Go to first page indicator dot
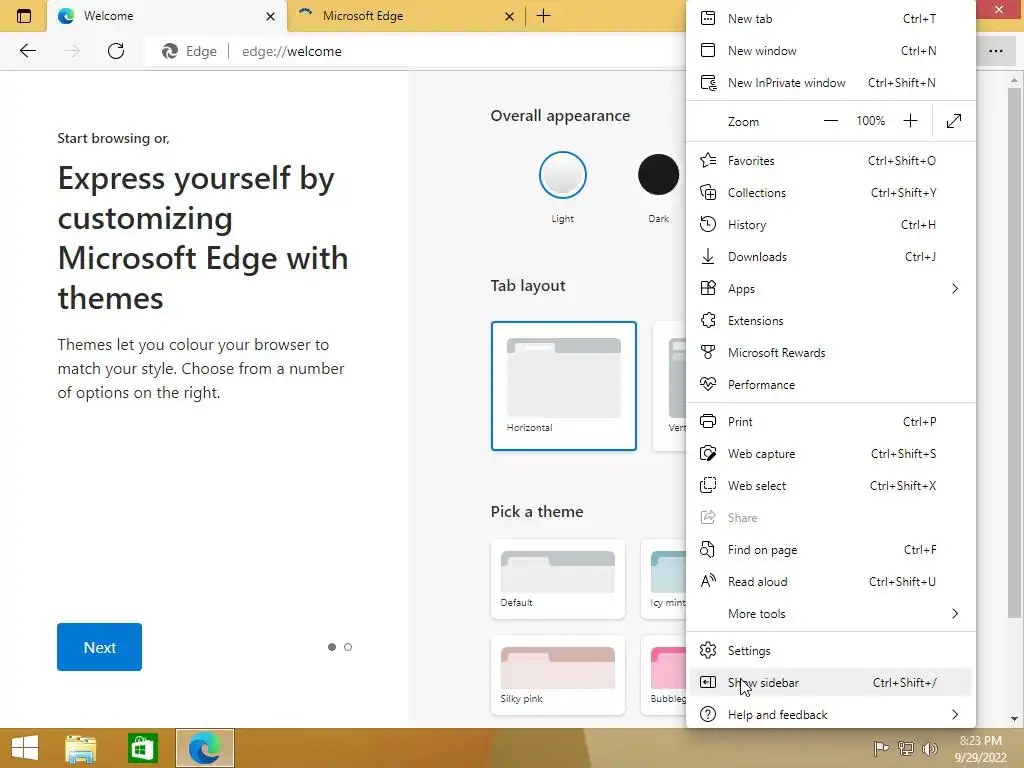Image resolution: width=1024 pixels, height=768 pixels. tap(332, 647)
